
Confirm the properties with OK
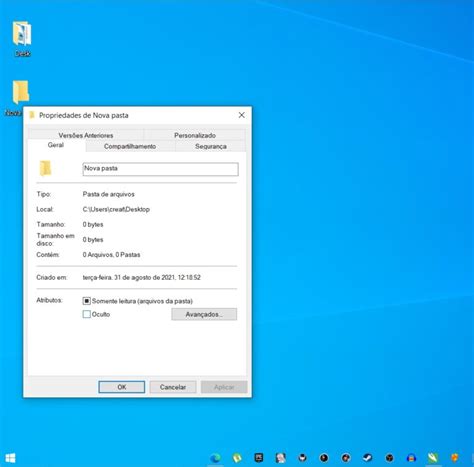(x=122, y=387)
